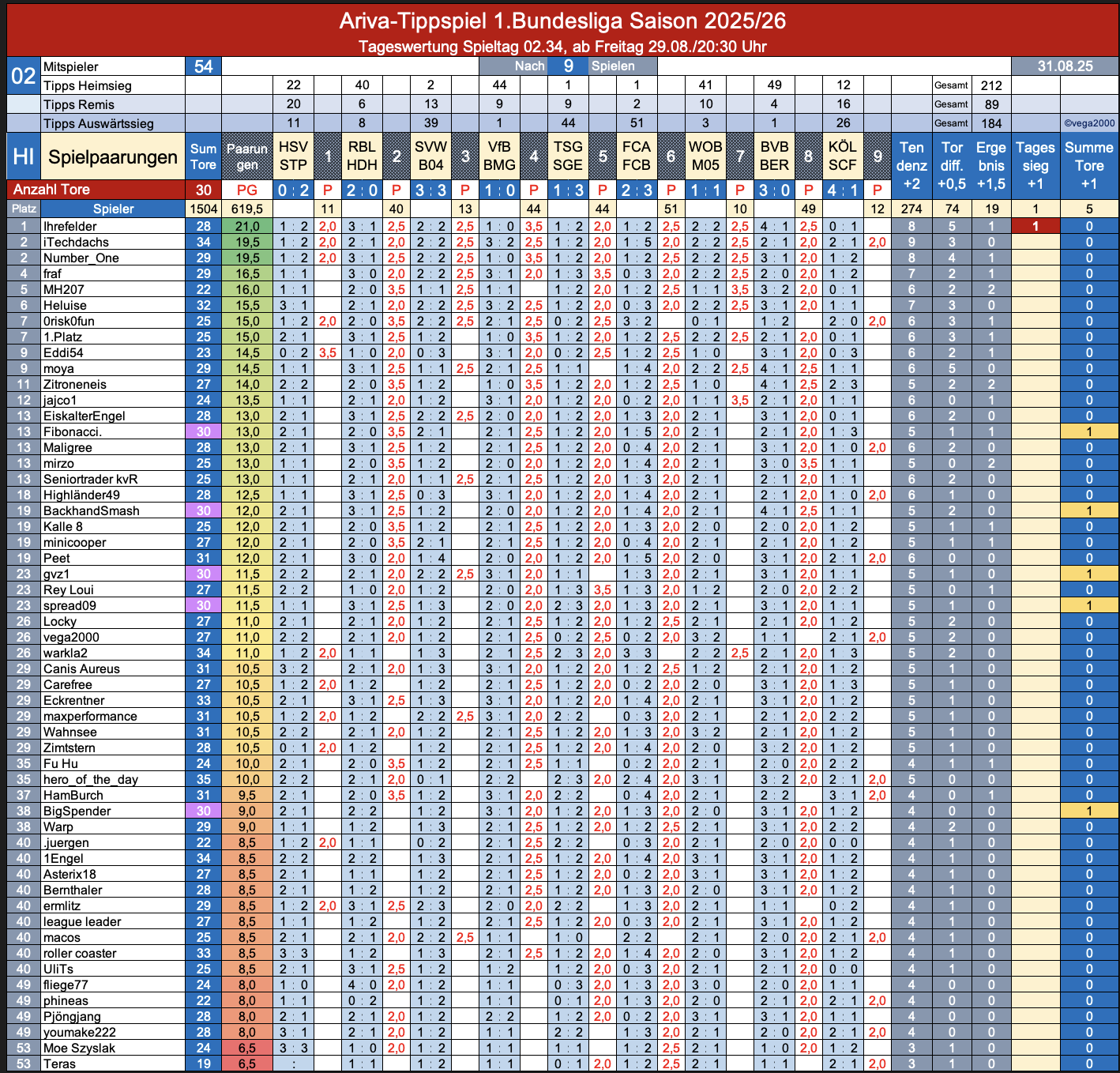Select the date cell 31.08.25
The height and width of the screenshot is (1073, 1120).
coord(1065,66)
